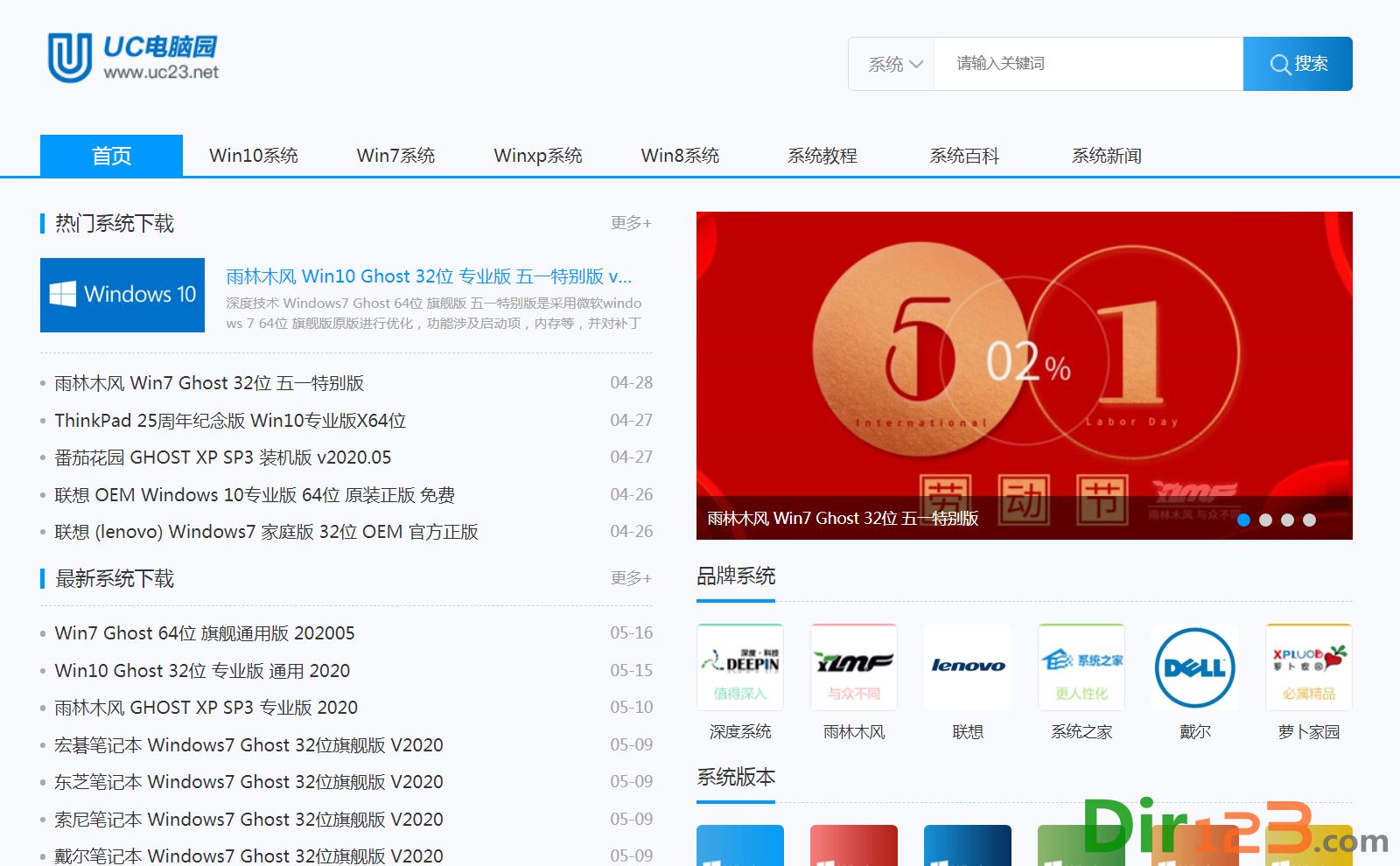Click the red 系统版本 tile
1400x866 pixels.
point(854,845)
